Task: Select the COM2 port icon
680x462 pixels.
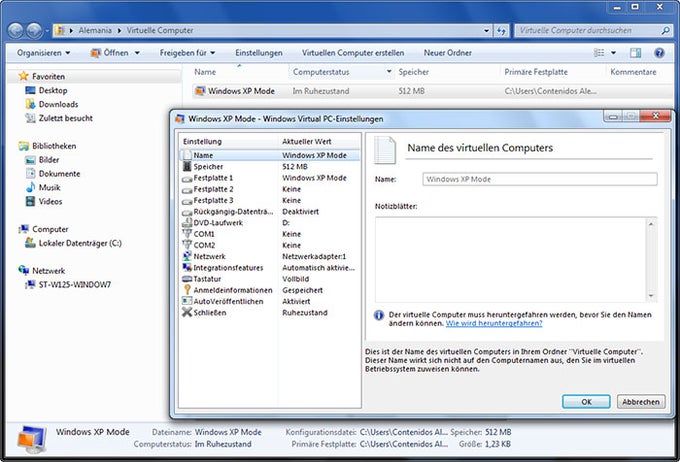Action: point(187,245)
